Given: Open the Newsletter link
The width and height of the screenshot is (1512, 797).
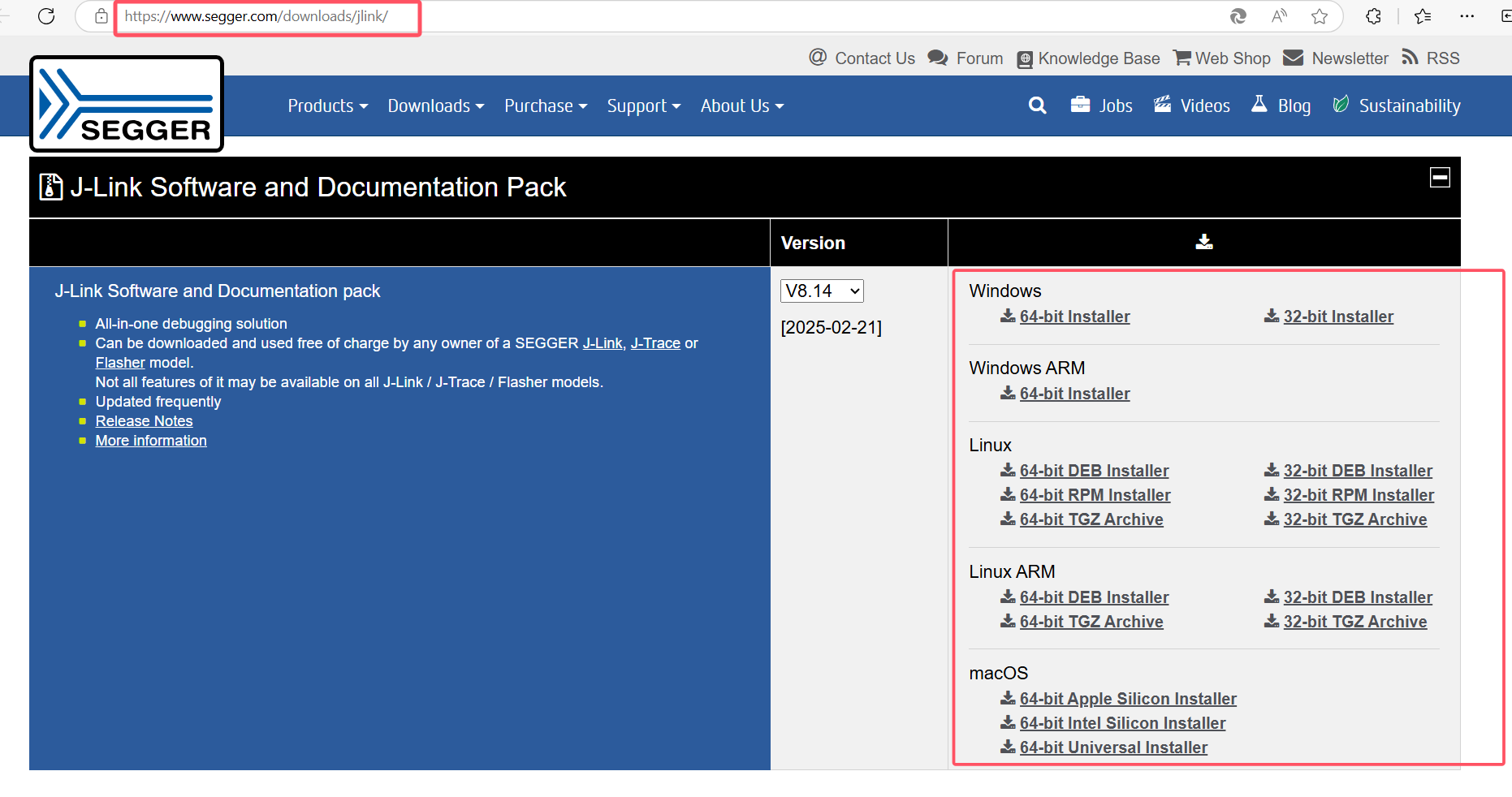Looking at the screenshot, I should point(1350,58).
